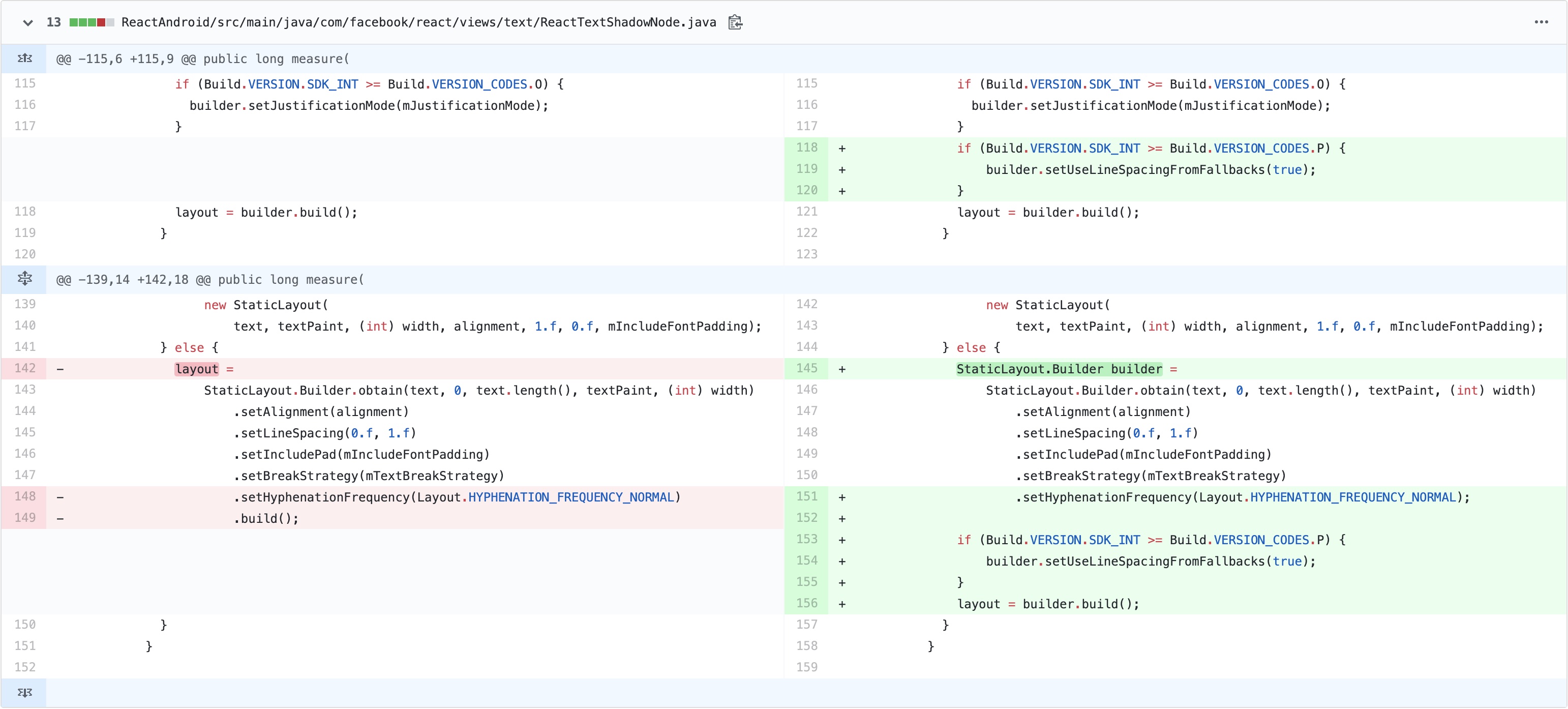Click added line number 156 on right
This screenshot has height=709, width=1568.
pos(806,603)
